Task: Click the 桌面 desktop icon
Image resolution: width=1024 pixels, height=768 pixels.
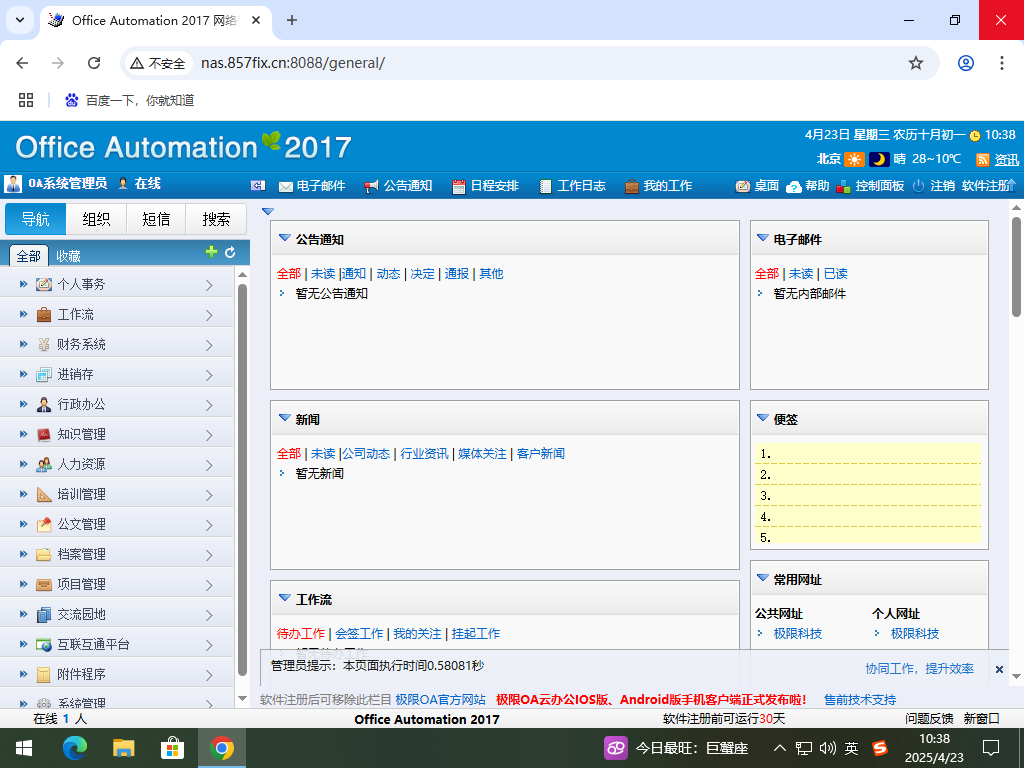Action: pyautogui.click(x=743, y=186)
